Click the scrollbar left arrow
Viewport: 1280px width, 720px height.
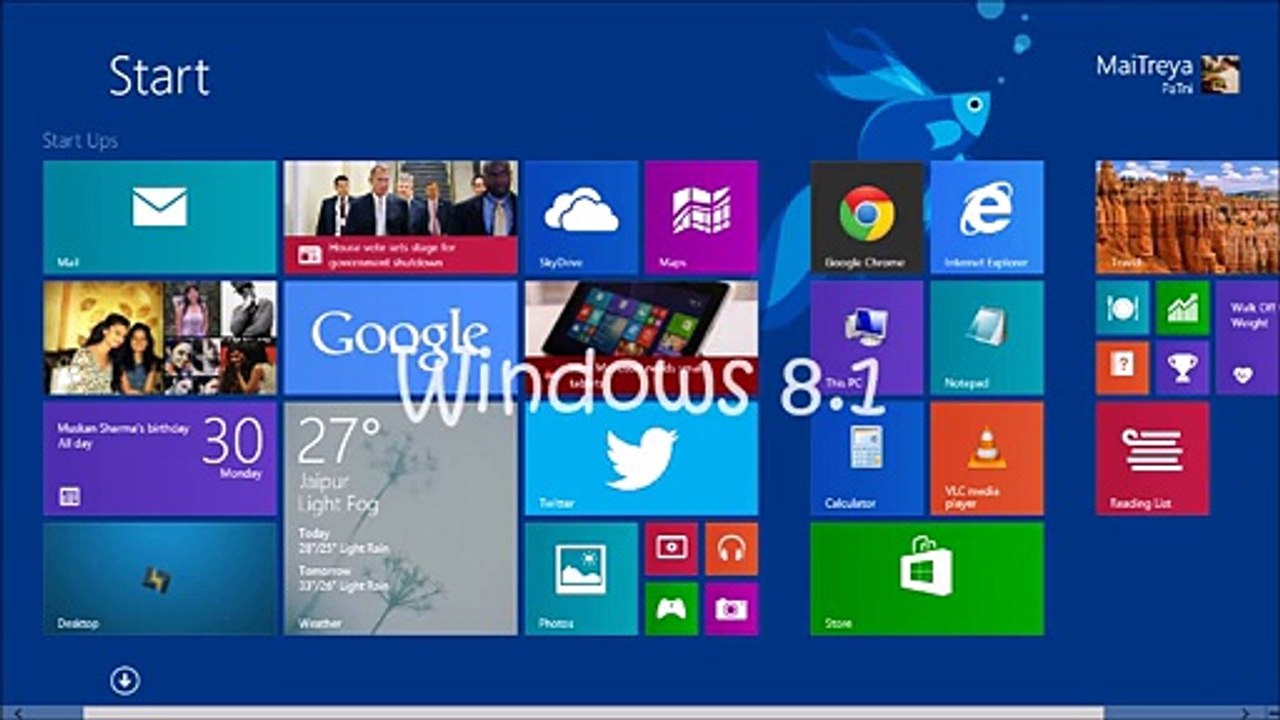click(18, 713)
